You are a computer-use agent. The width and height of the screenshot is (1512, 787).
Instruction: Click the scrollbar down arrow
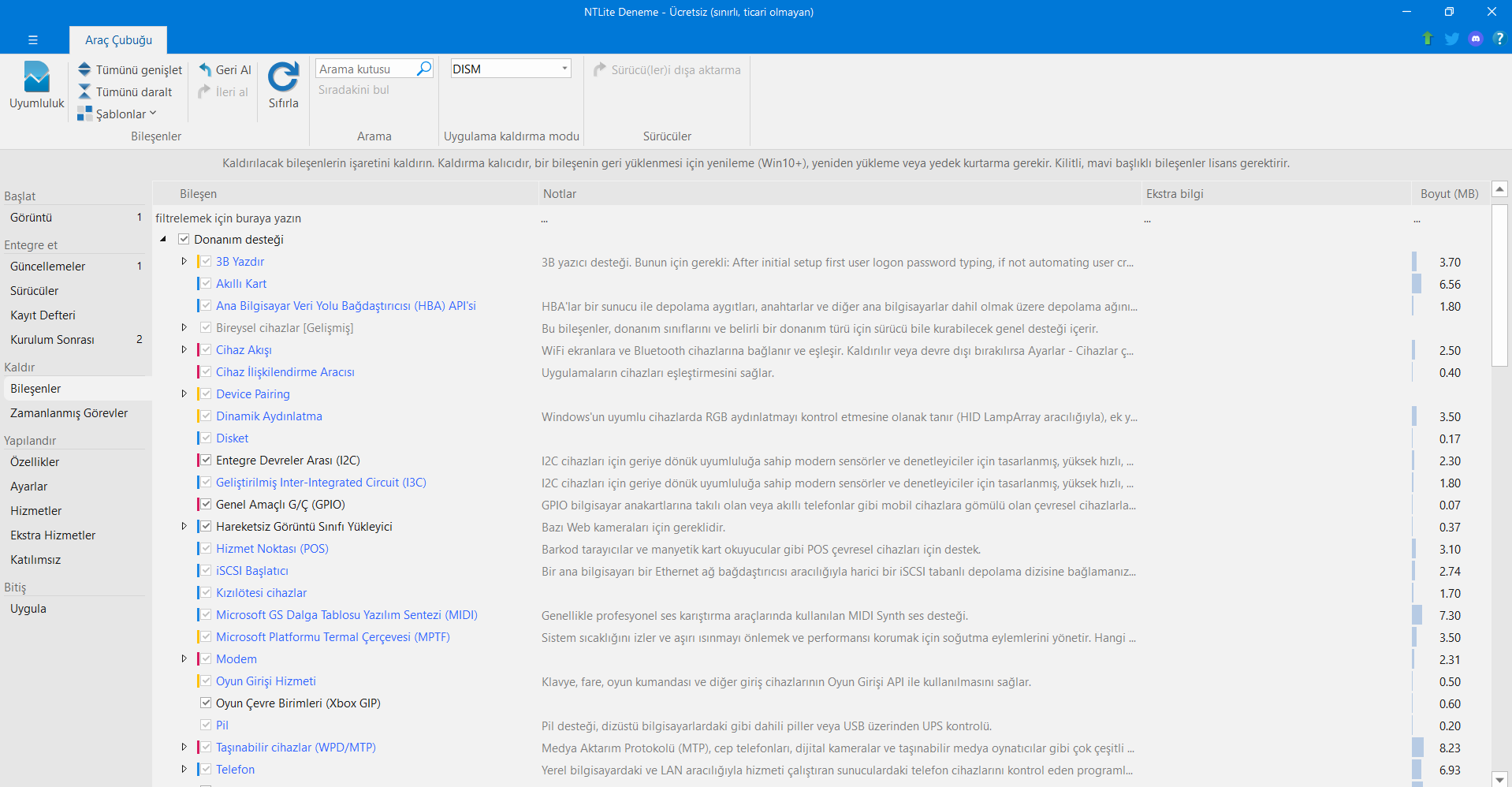(x=1499, y=778)
